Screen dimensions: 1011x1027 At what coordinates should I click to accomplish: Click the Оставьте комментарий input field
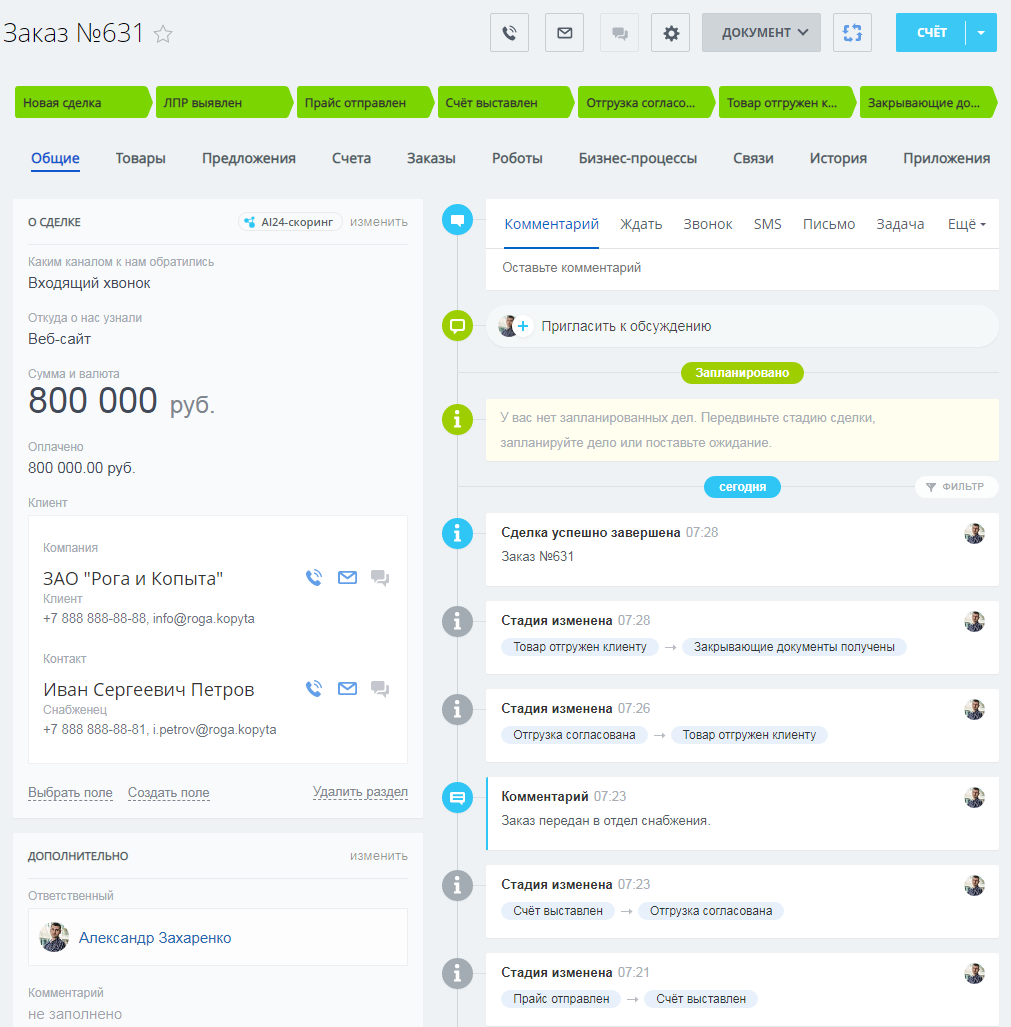point(742,268)
